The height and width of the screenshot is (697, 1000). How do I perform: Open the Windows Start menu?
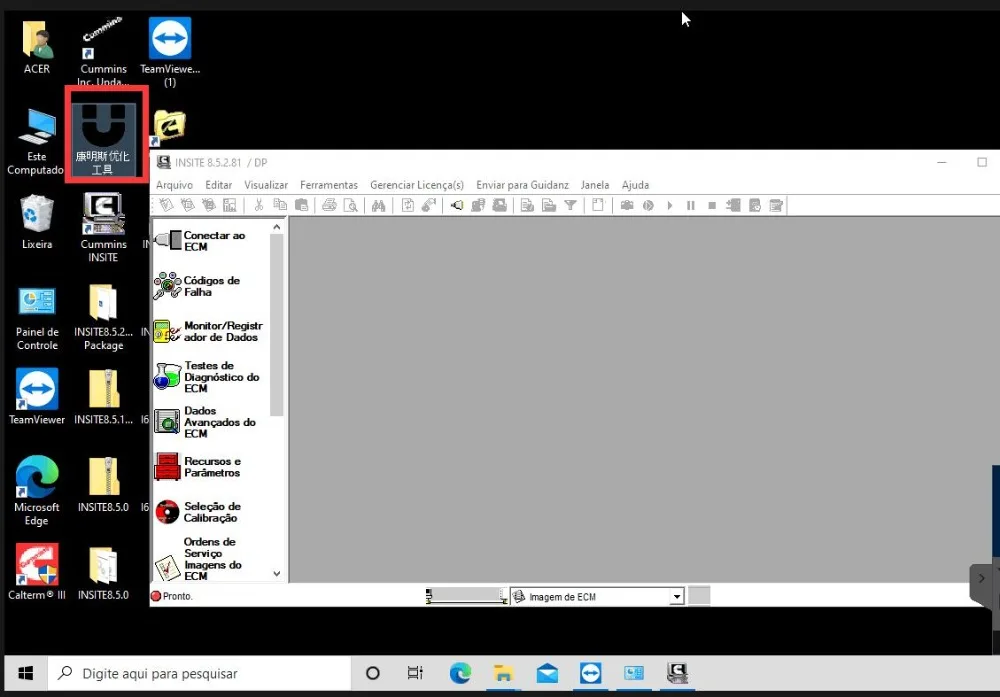click(26, 673)
